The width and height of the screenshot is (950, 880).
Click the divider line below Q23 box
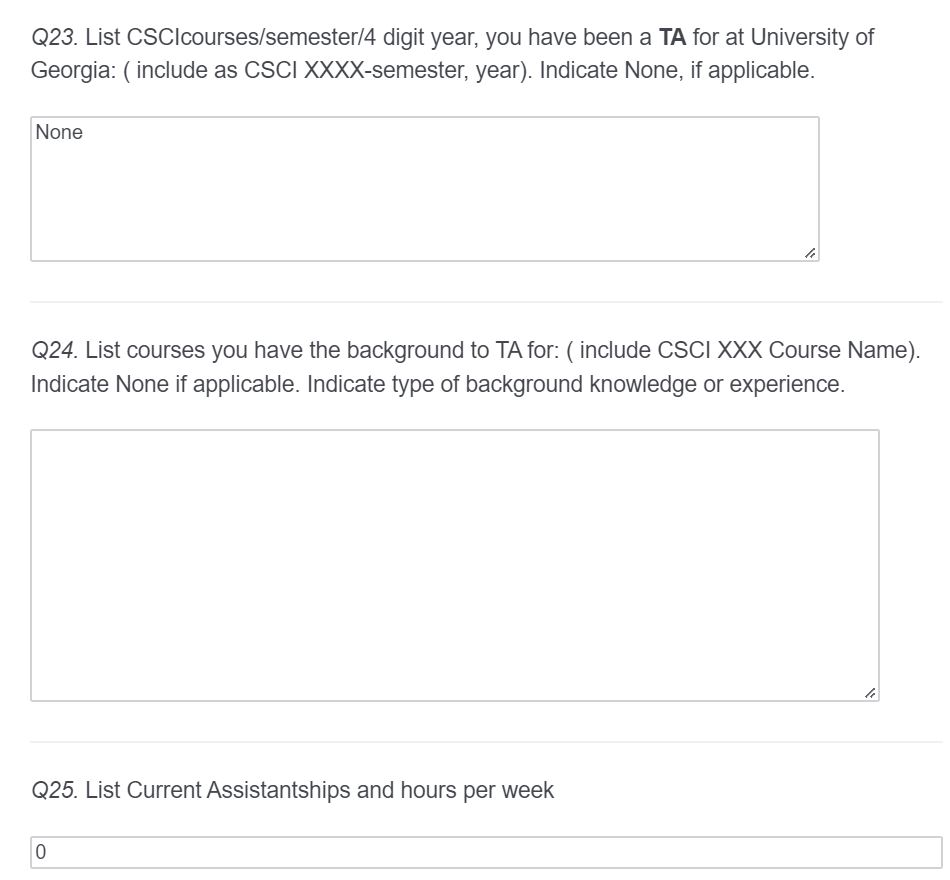(x=487, y=301)
